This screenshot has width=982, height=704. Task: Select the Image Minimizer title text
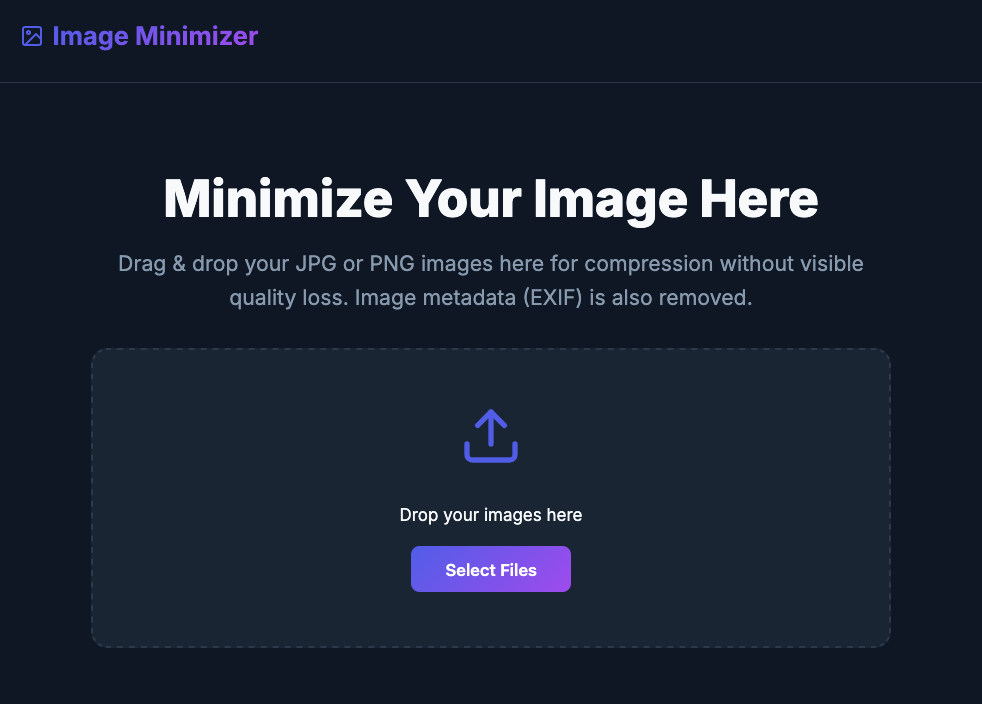[154, 36]
